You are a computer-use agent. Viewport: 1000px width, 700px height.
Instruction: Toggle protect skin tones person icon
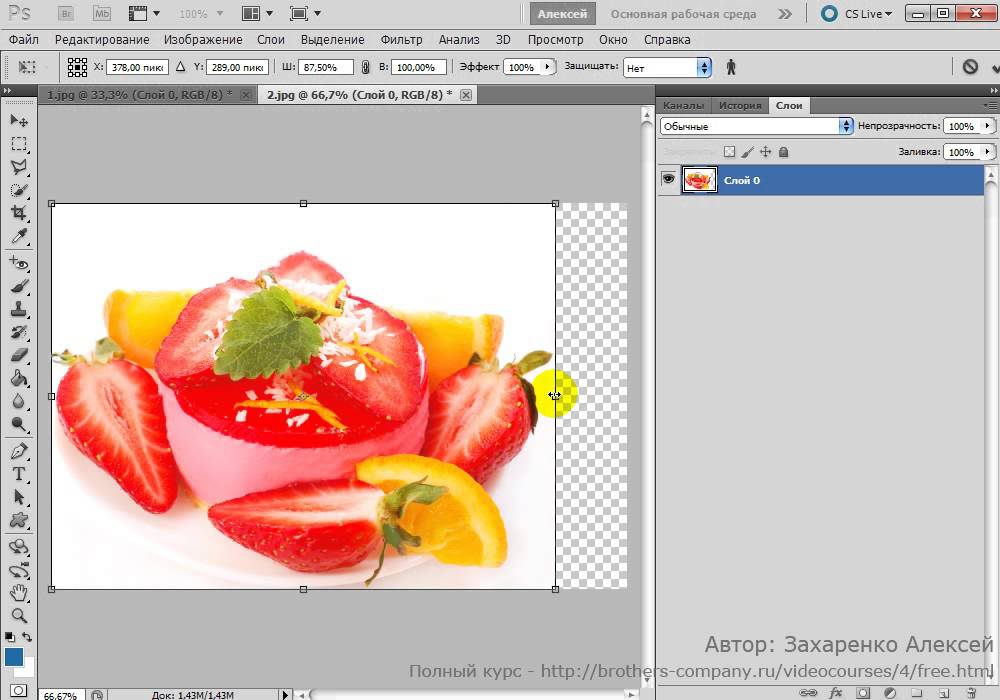tap(731, 67)
